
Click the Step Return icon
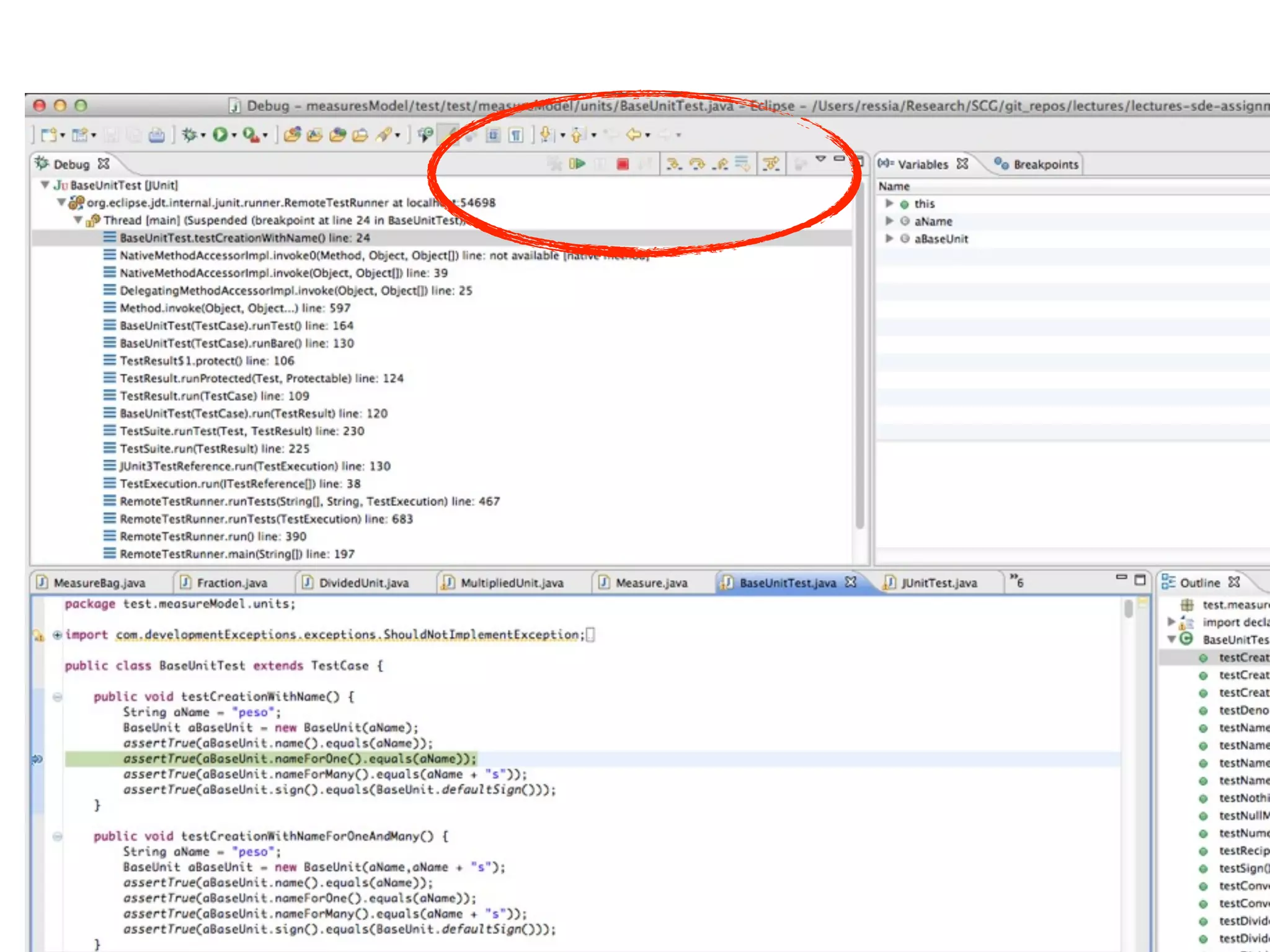[x=720, y=164]
